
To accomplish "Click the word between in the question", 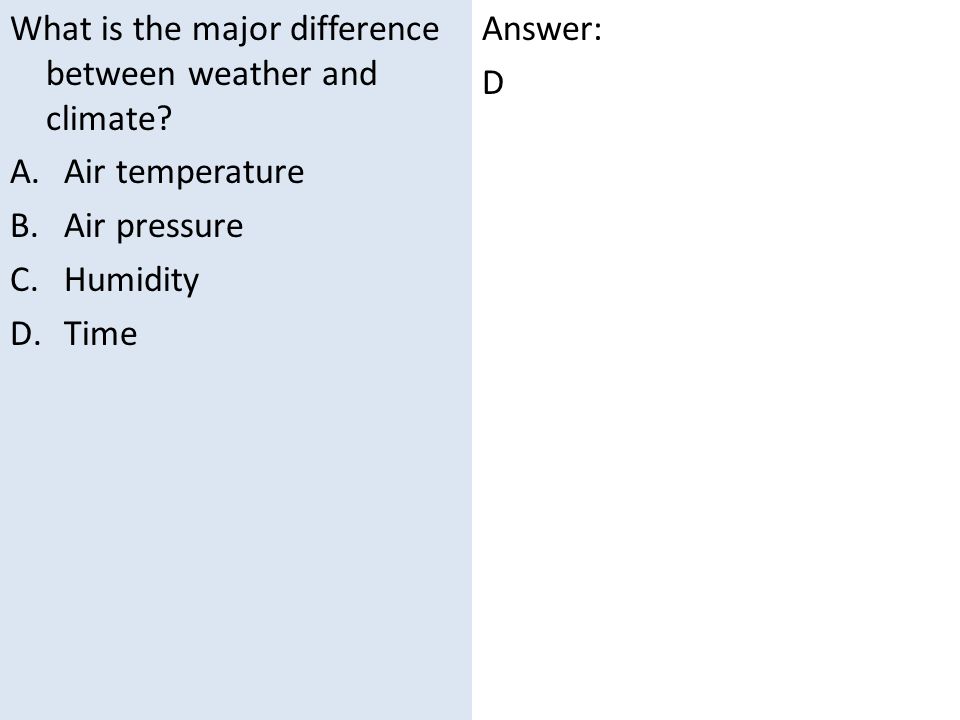I will click(x=111, y=74).
